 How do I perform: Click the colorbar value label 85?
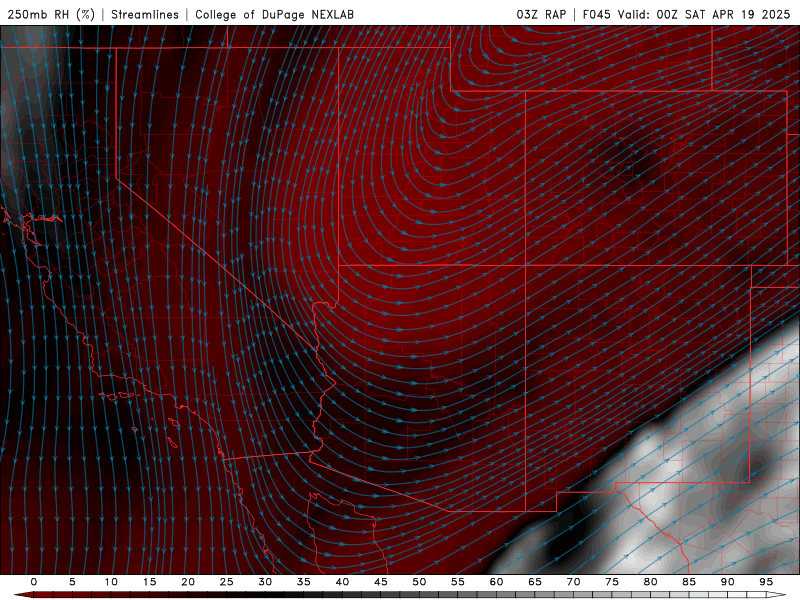point(689,582)
